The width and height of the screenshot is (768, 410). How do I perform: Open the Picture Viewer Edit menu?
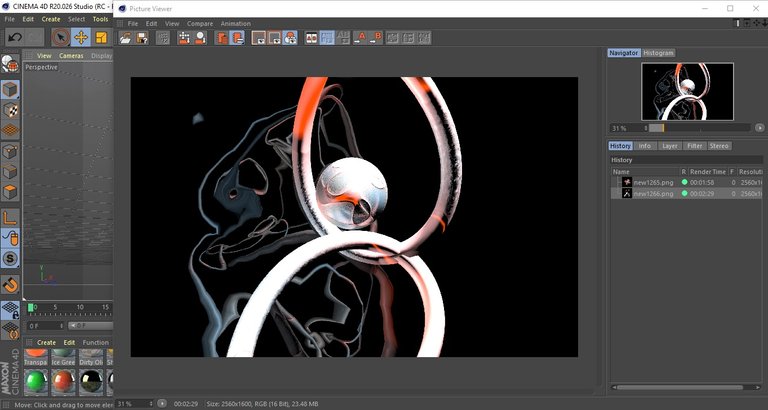click(151, 24)
